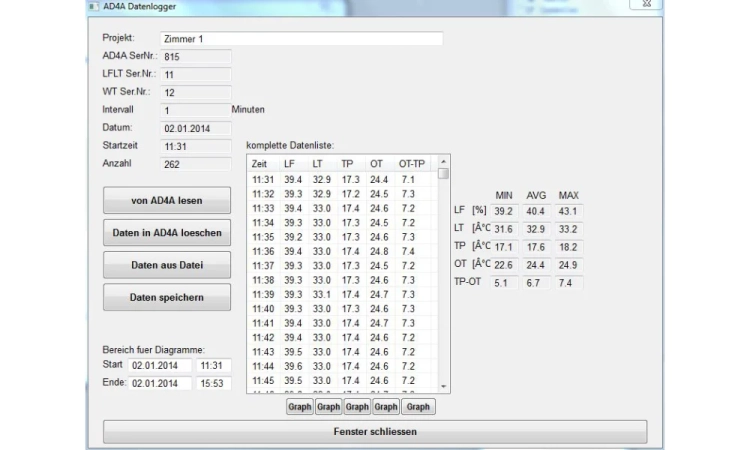Click the Intervall minutes field
Image resolution: width=750 pixels, height=450 pixels.
pyautogui.click(x=195, y=110)
